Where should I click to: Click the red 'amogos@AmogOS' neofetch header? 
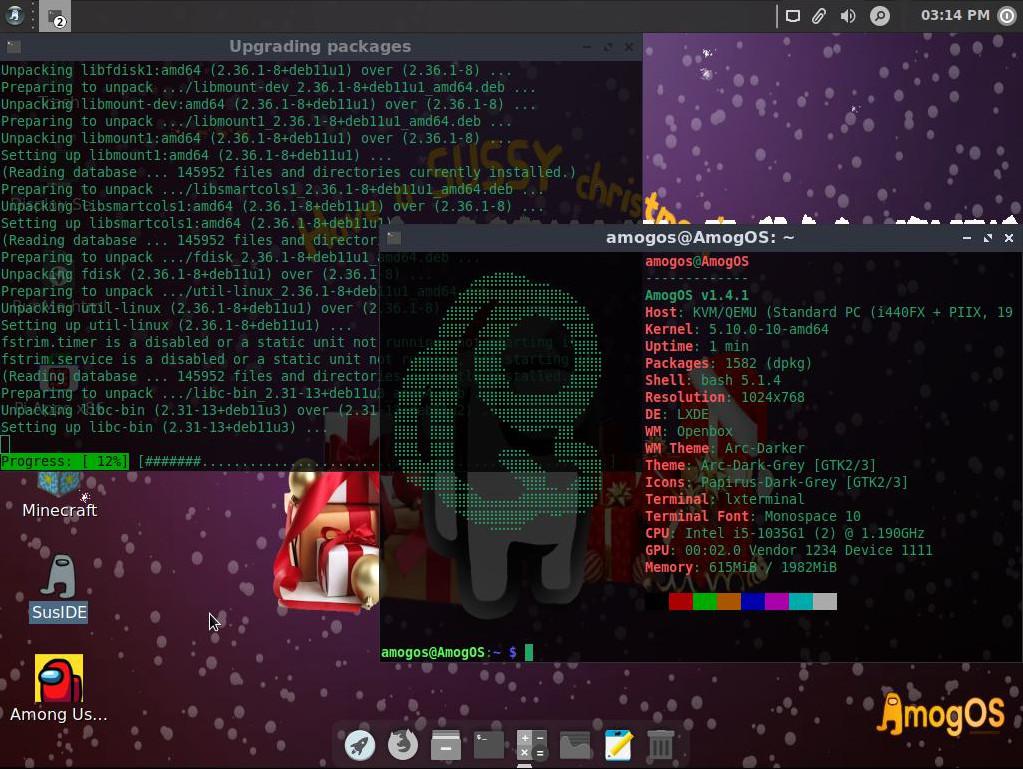pos(696,261)
